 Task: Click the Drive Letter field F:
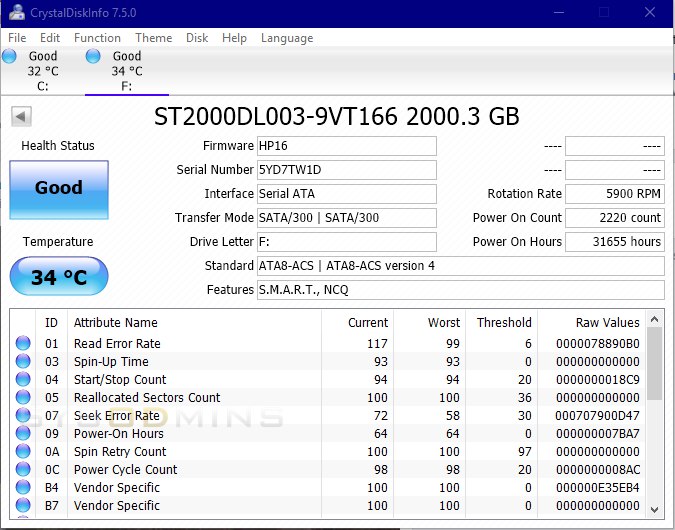[x=347, y=242]
